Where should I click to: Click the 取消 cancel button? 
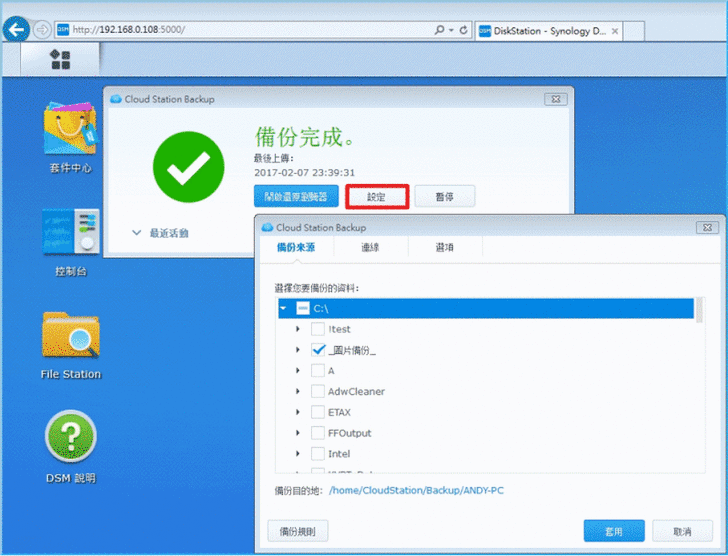coord(682,531)
